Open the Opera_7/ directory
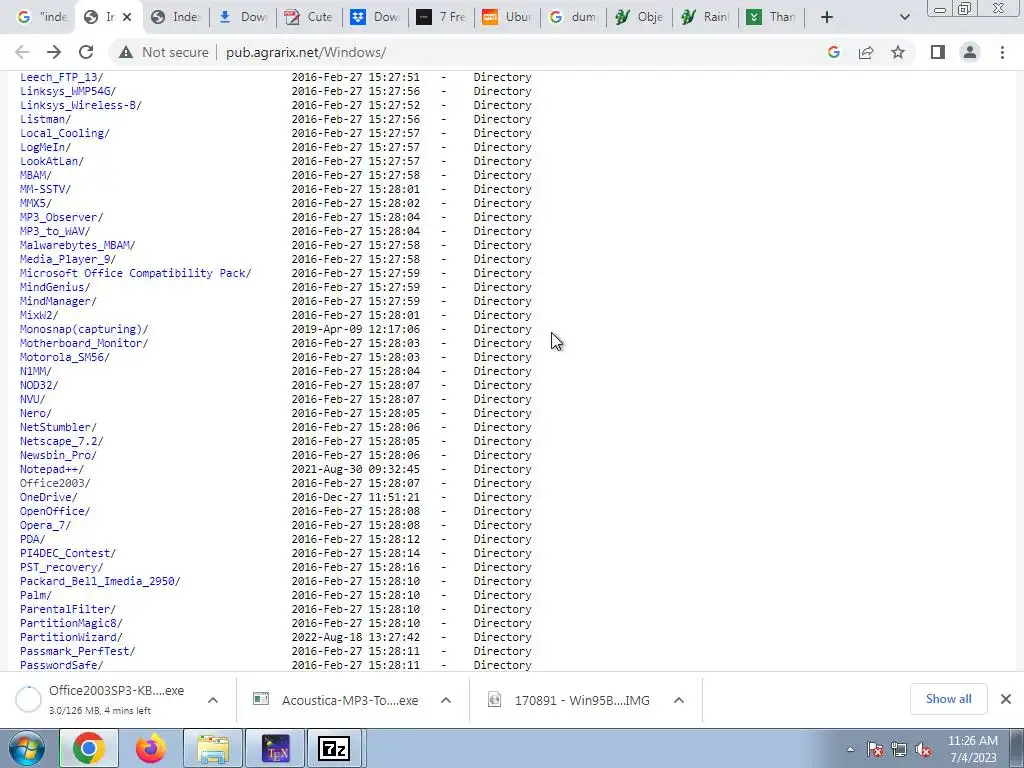 [x=45, y=525]
